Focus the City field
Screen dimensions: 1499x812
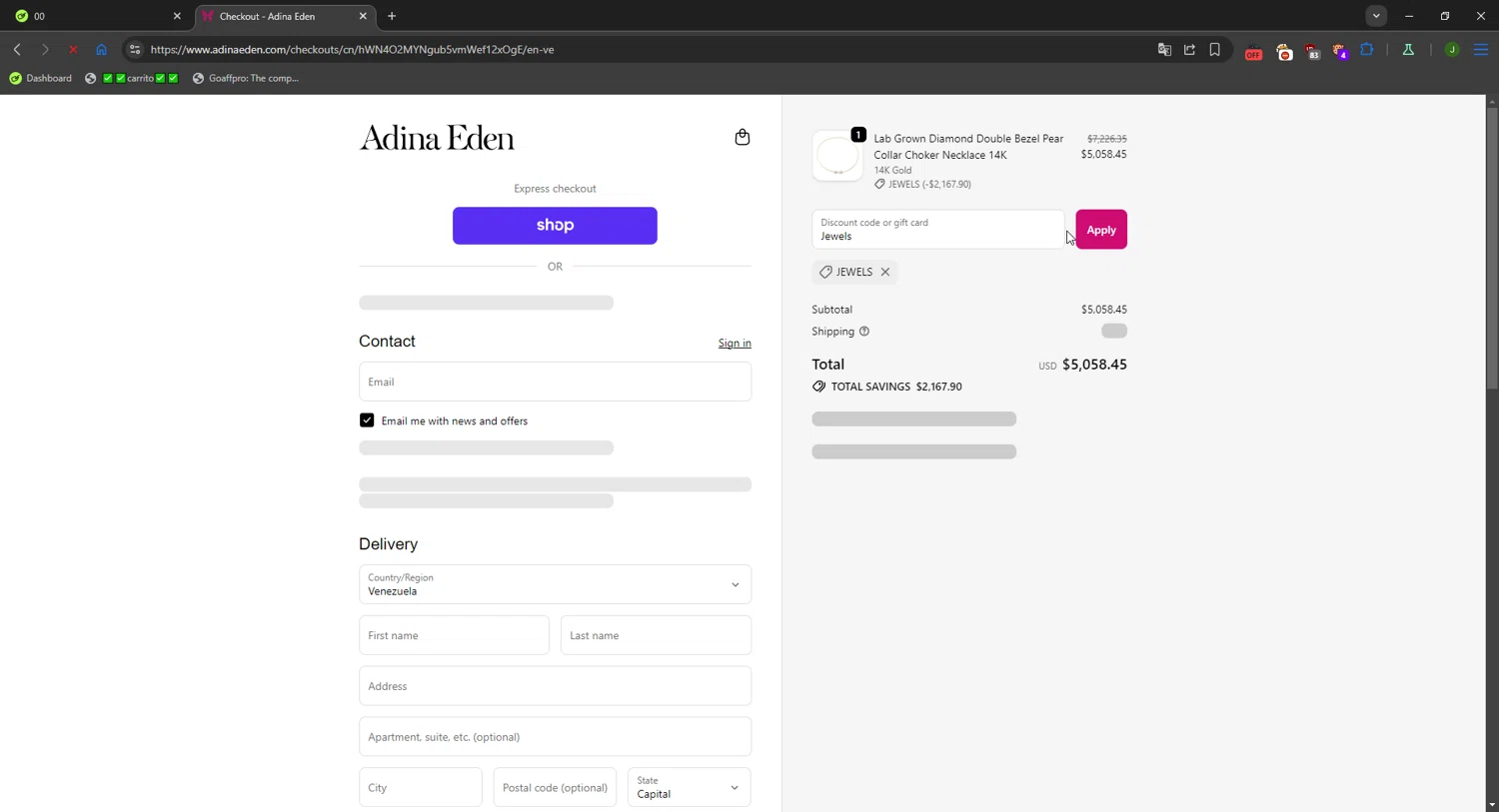[420, 787]
